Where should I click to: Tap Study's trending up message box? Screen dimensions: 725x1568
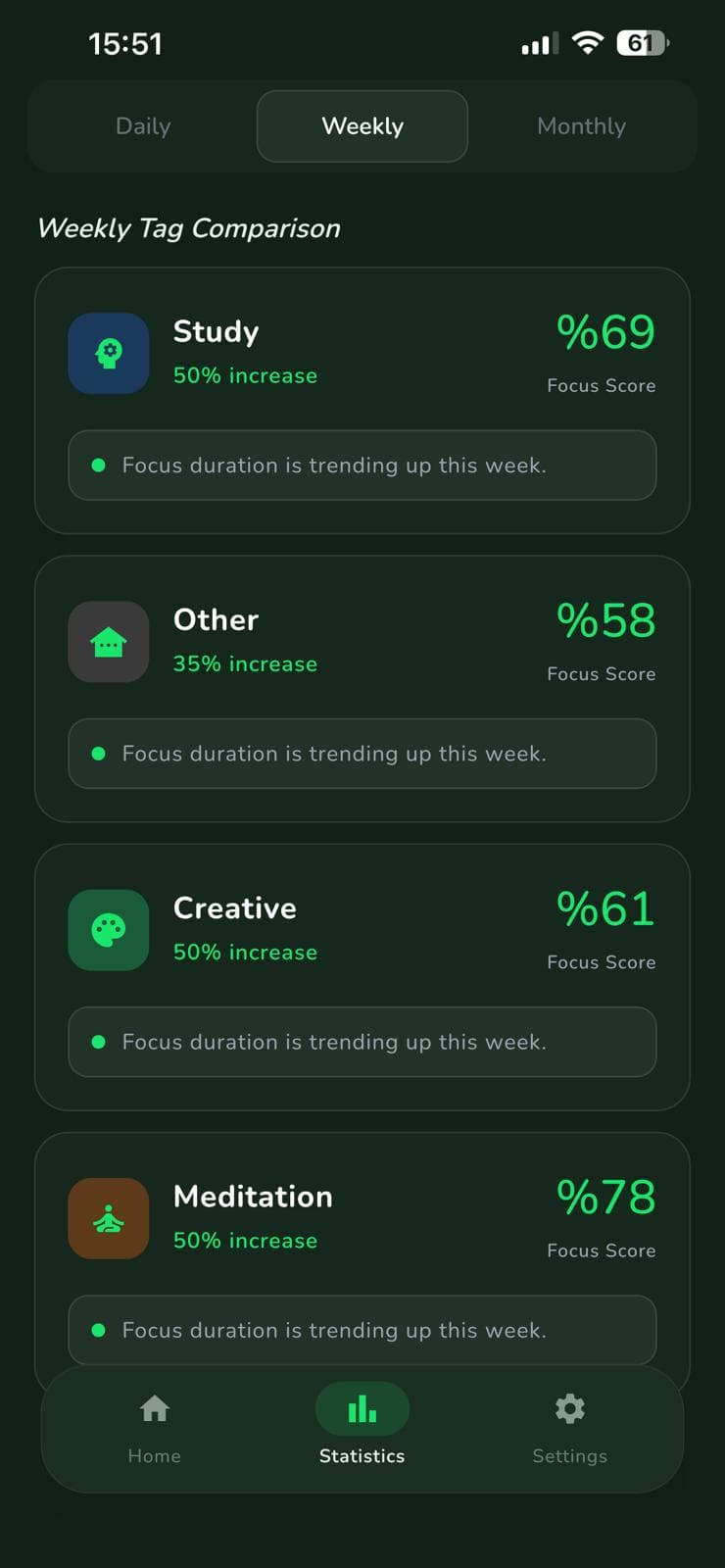pyautogui.click(x=362, y=465)
